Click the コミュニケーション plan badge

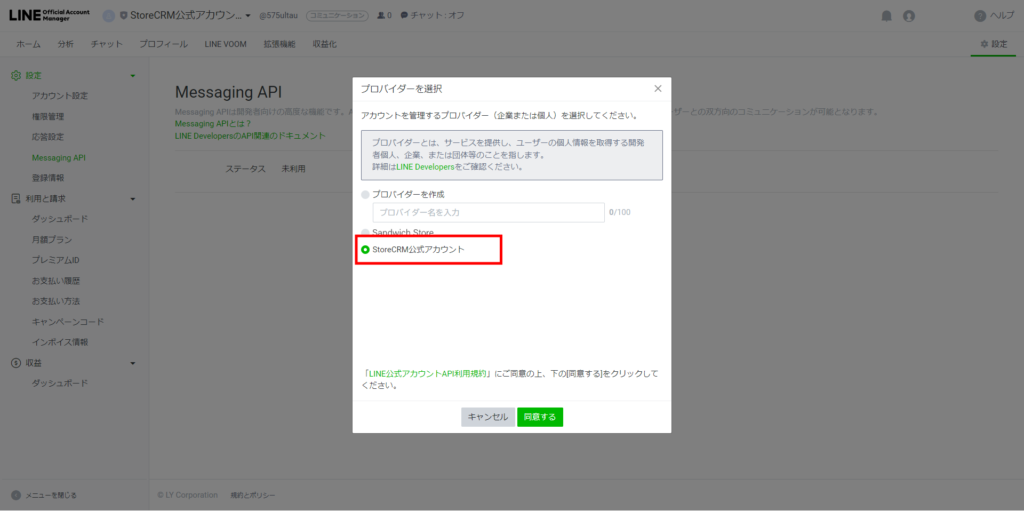(337, 16)
